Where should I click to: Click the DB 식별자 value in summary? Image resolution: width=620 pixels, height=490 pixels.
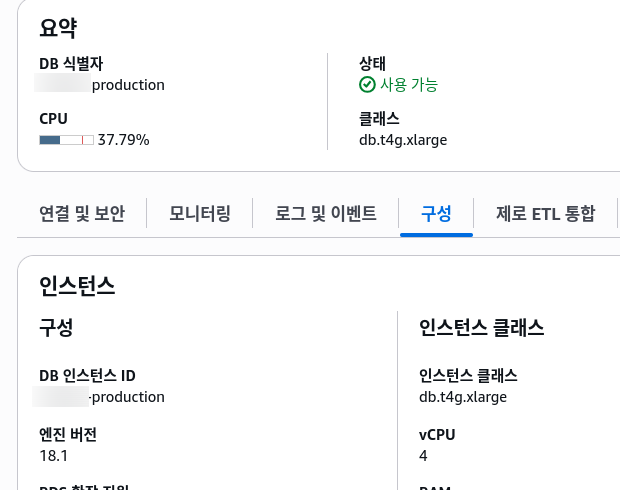[x=102, y=85]
